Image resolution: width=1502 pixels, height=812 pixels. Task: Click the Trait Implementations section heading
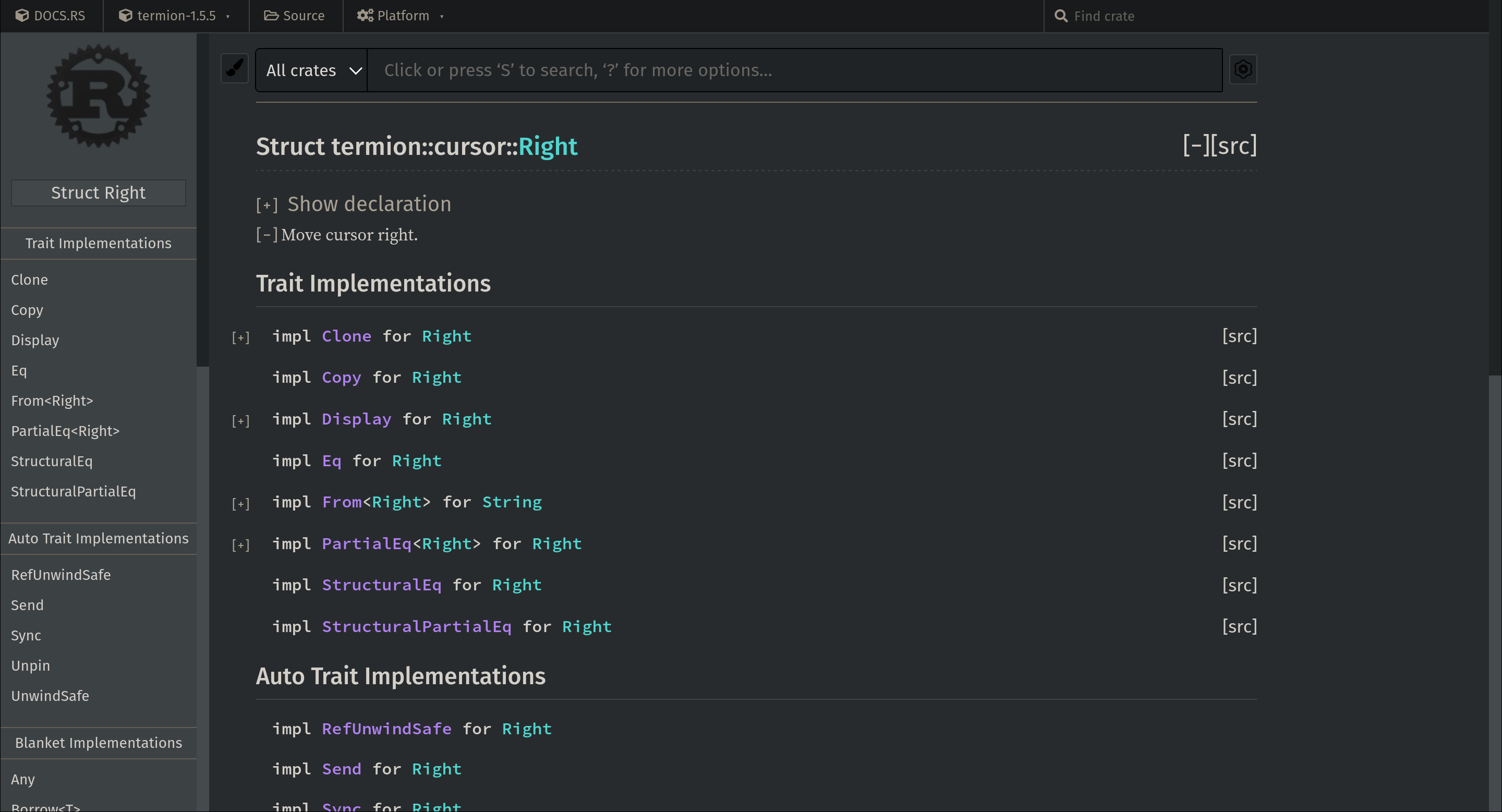point(373,283)
